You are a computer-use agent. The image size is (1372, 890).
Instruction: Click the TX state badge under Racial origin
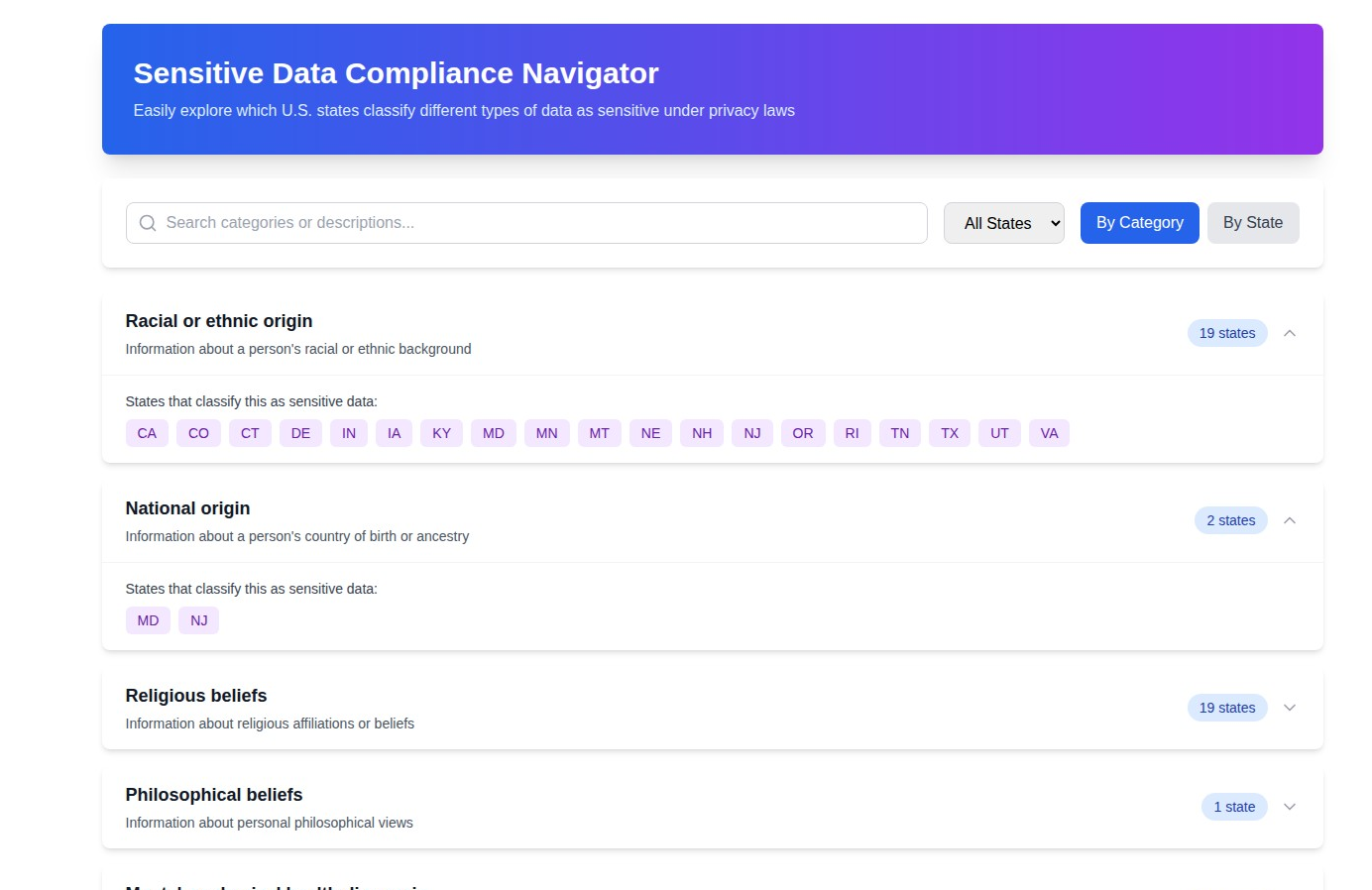[949, 433]
